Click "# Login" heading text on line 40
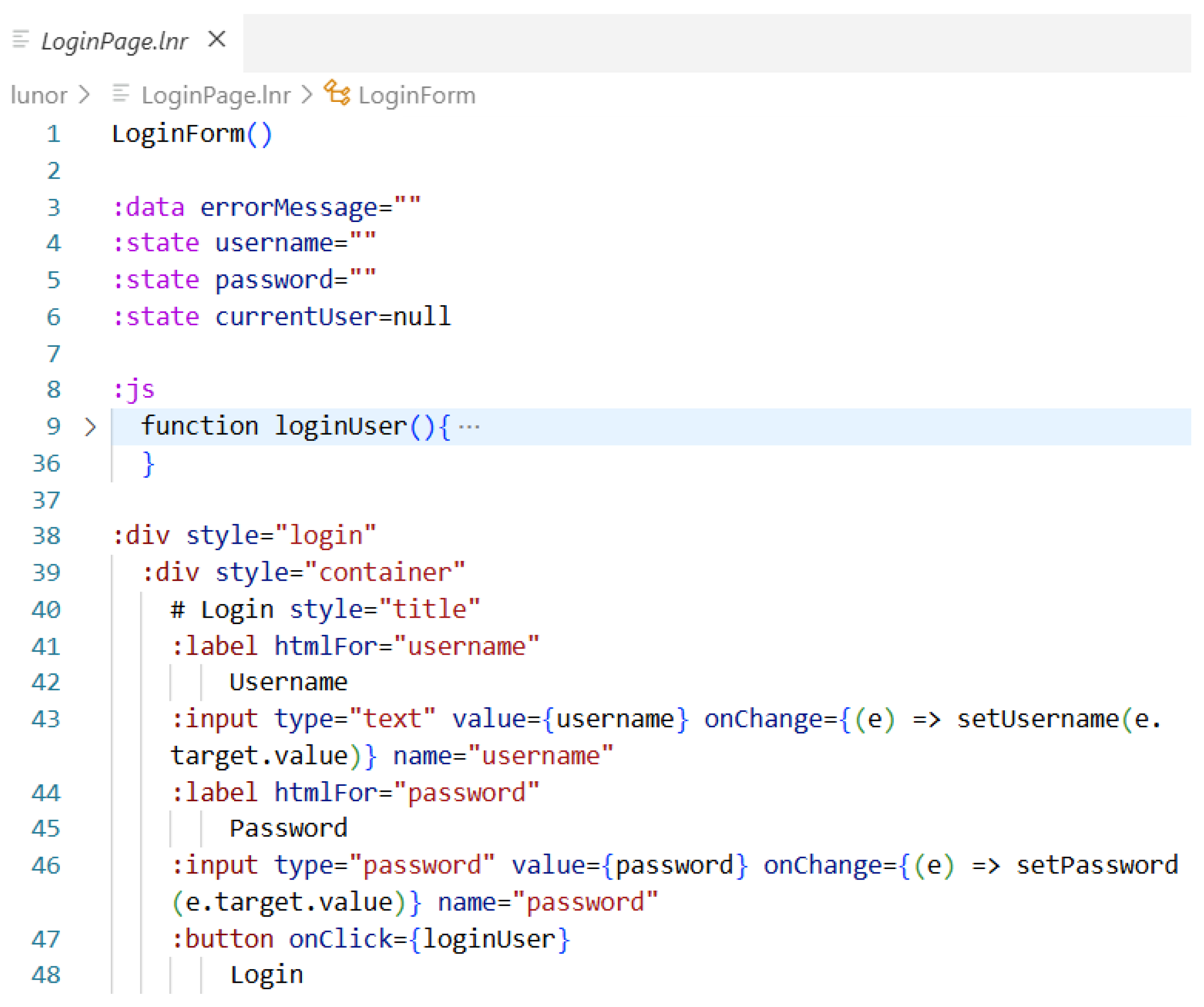Screen dimensions: 1204x1007 (223, 610)
